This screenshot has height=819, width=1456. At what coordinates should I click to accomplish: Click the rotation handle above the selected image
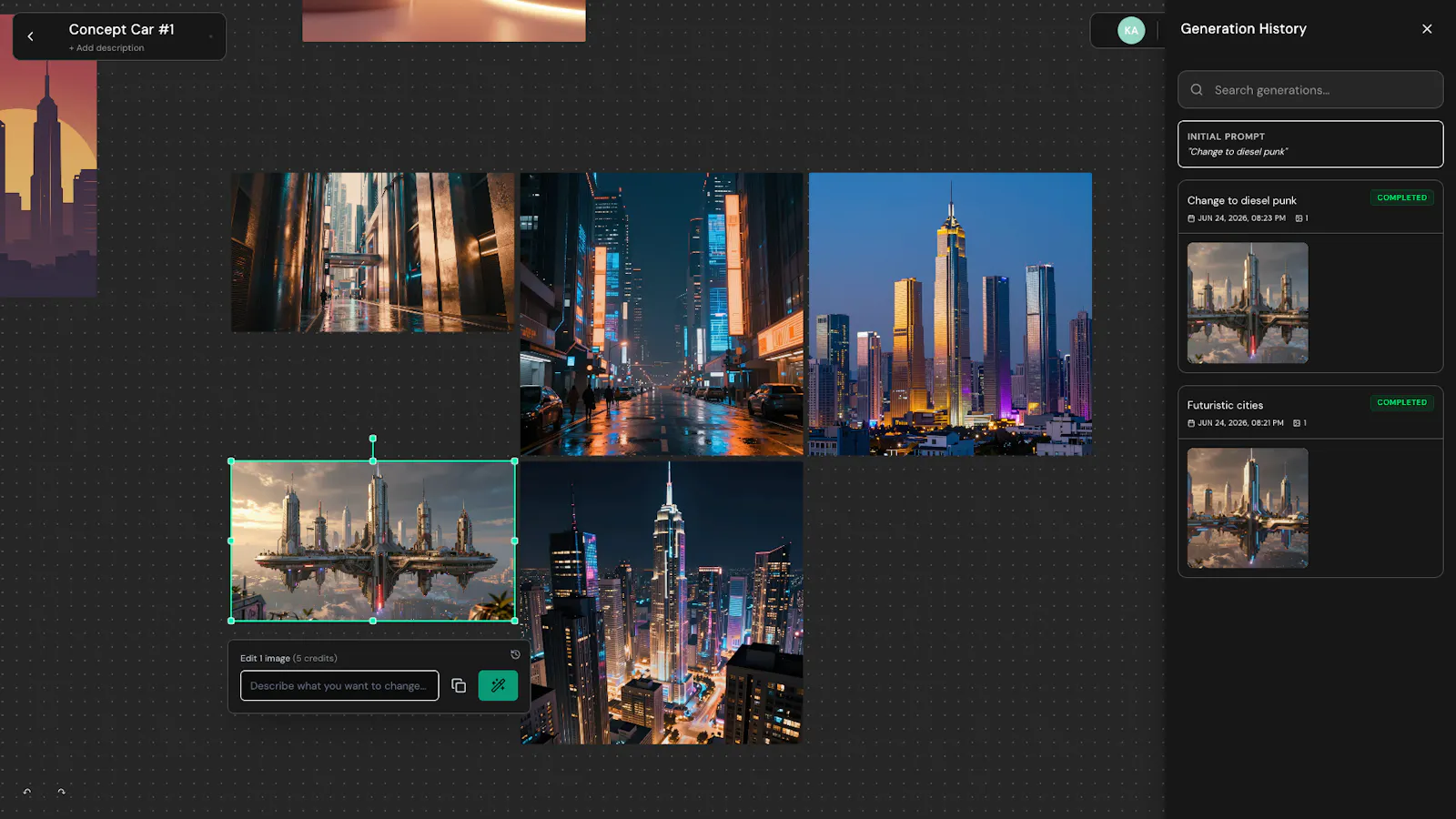point(372,439)
